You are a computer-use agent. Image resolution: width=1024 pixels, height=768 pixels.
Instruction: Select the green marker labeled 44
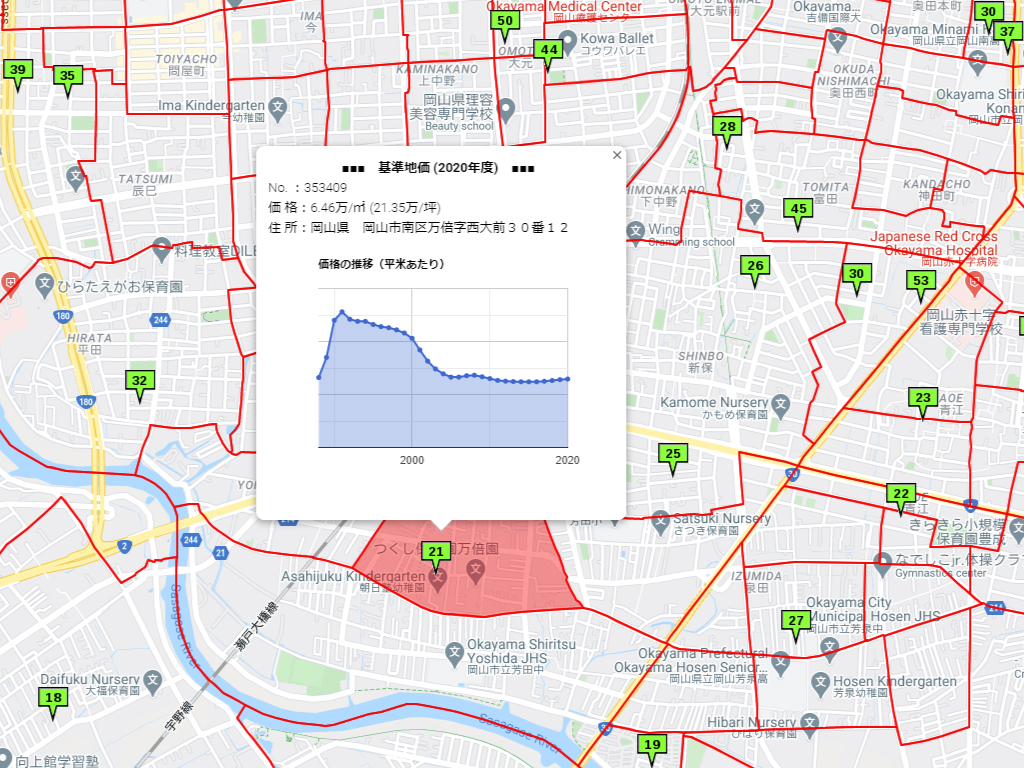coord(547,49)
